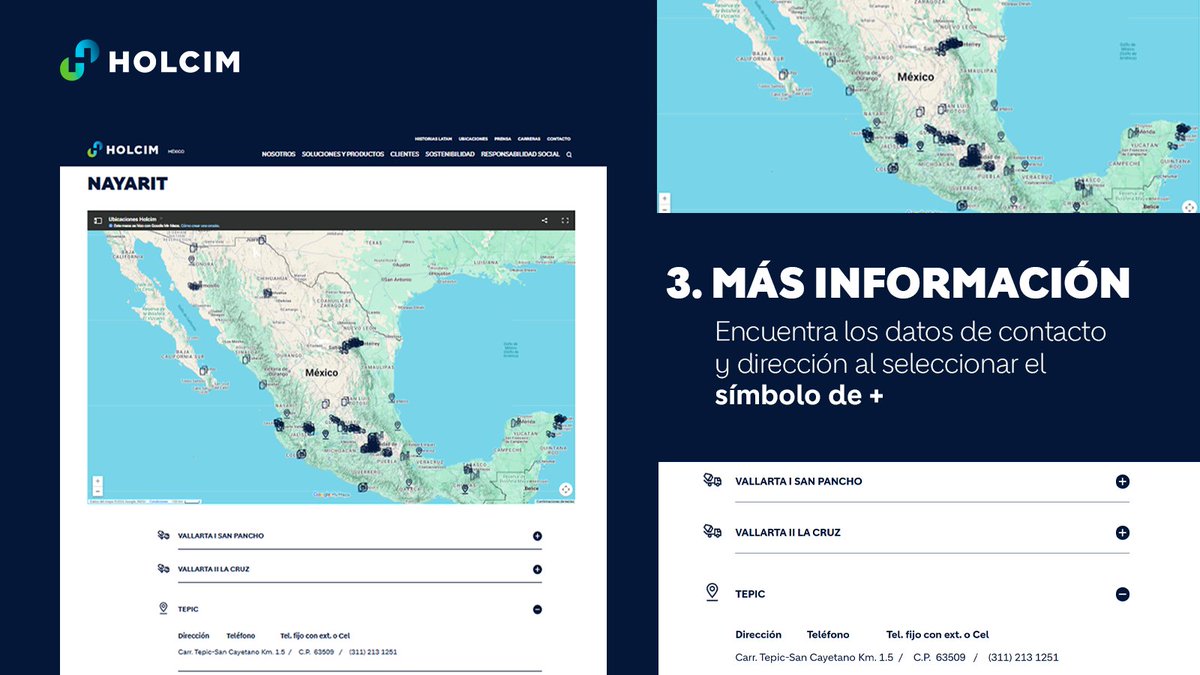The width and height of the screenshot is (1200, 675).
Task: Click the location pin icon beside Tepic on the website page
Action: pyautogui.click(x=164, y=608)
